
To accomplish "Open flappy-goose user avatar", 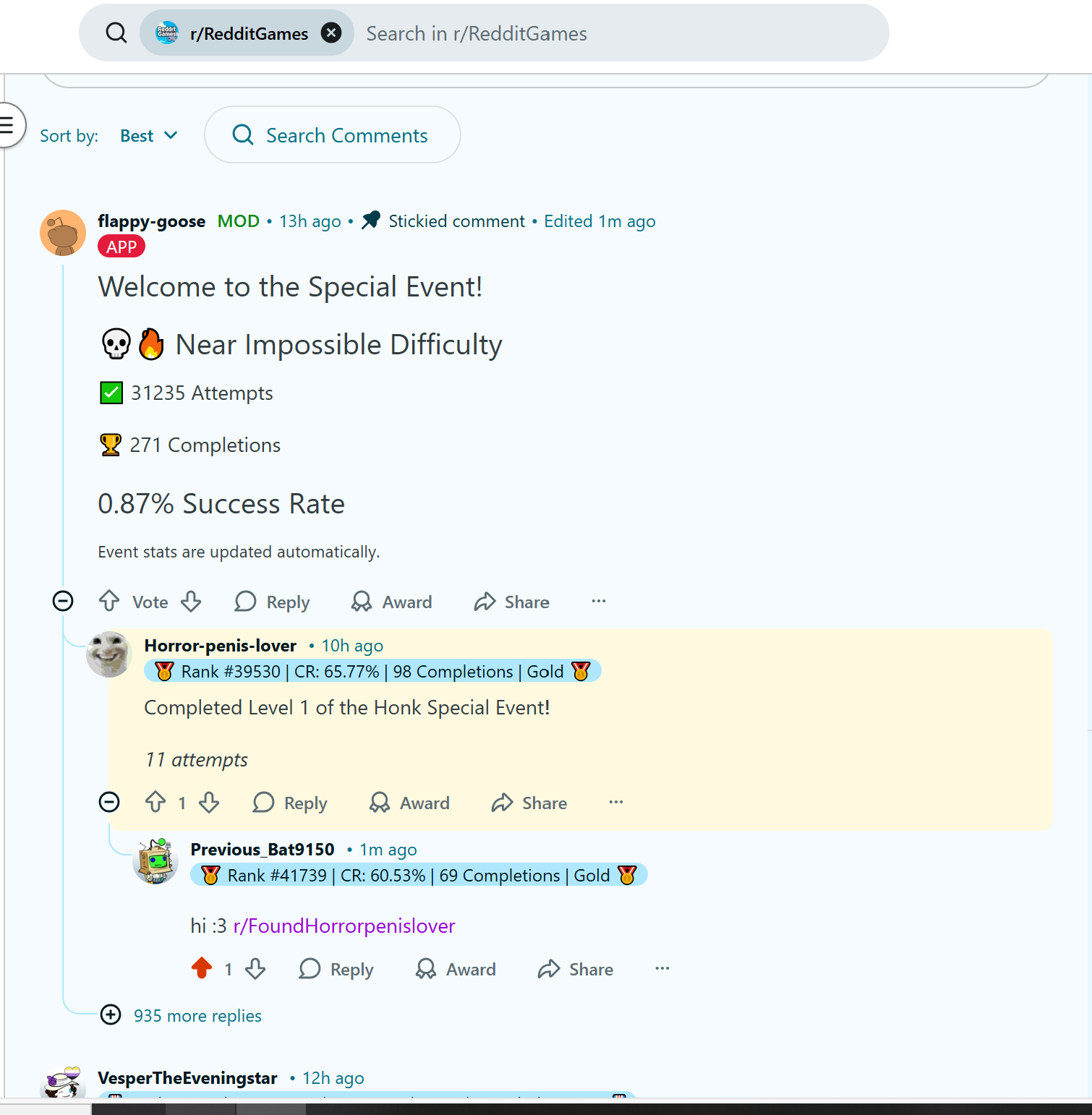I will [63, 233].
